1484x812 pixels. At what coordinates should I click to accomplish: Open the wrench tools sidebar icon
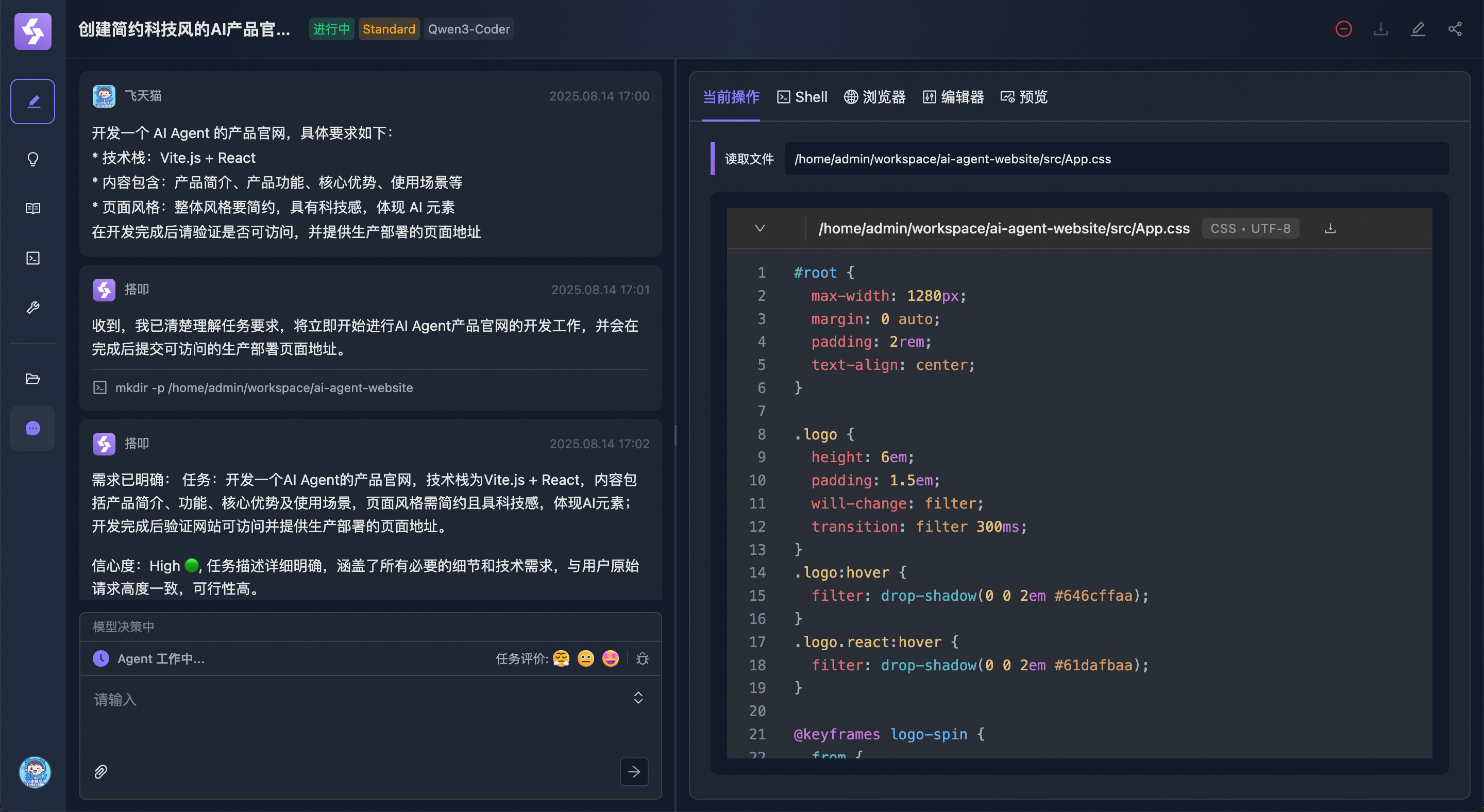point(33,308)
